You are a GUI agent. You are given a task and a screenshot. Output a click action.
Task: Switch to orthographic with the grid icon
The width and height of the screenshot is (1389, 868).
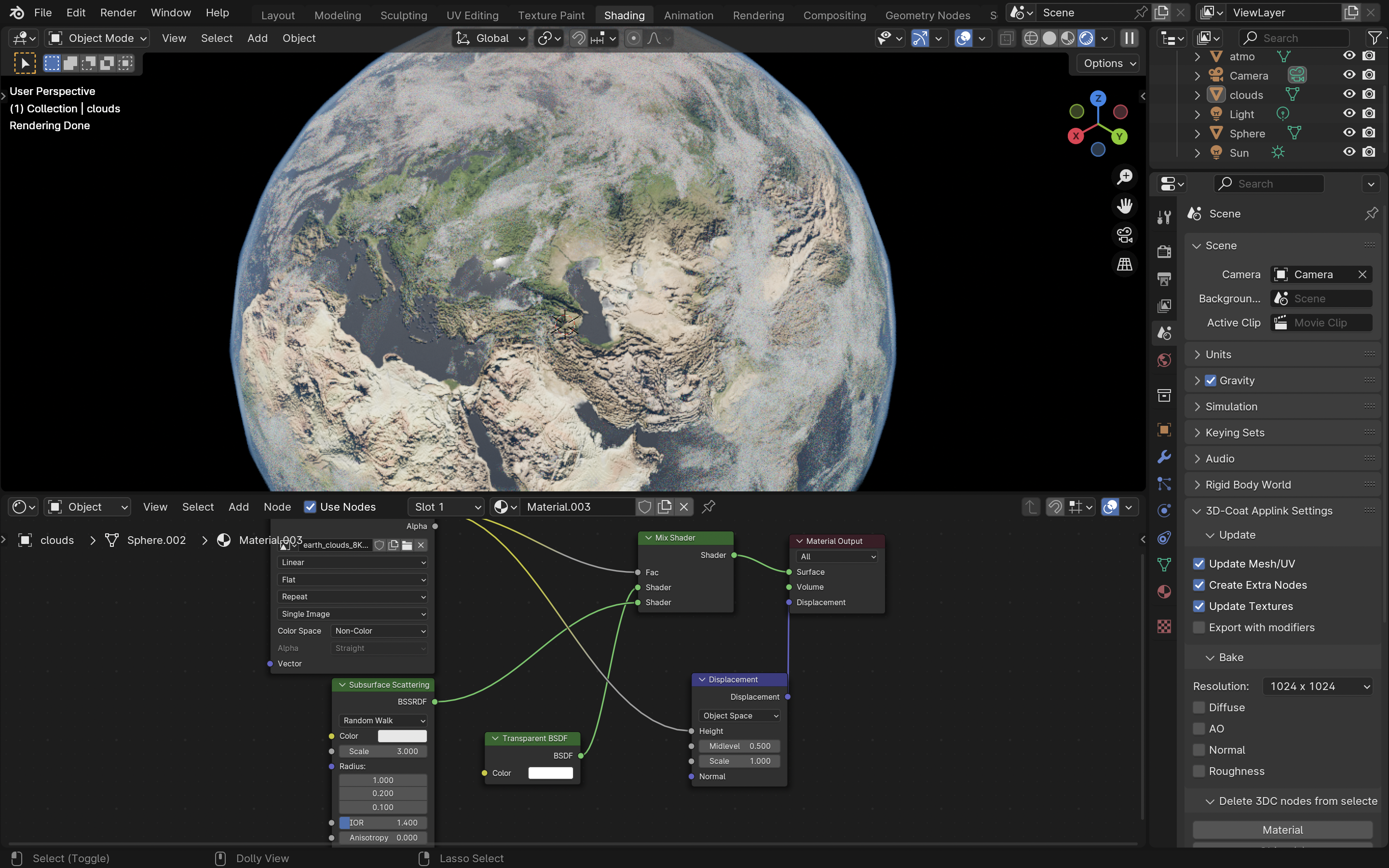click(1124, 264)
